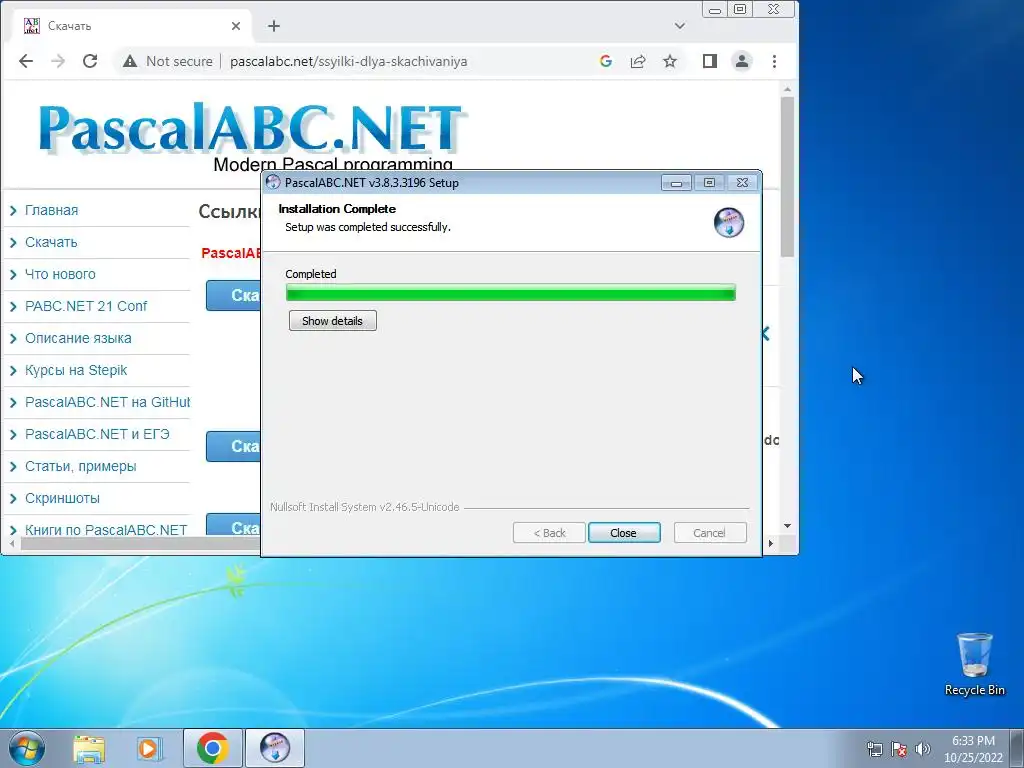This screenshot has width=1024, height=768.
Task: Restore down the Chrome window
Action: click(x=740, y=9)
